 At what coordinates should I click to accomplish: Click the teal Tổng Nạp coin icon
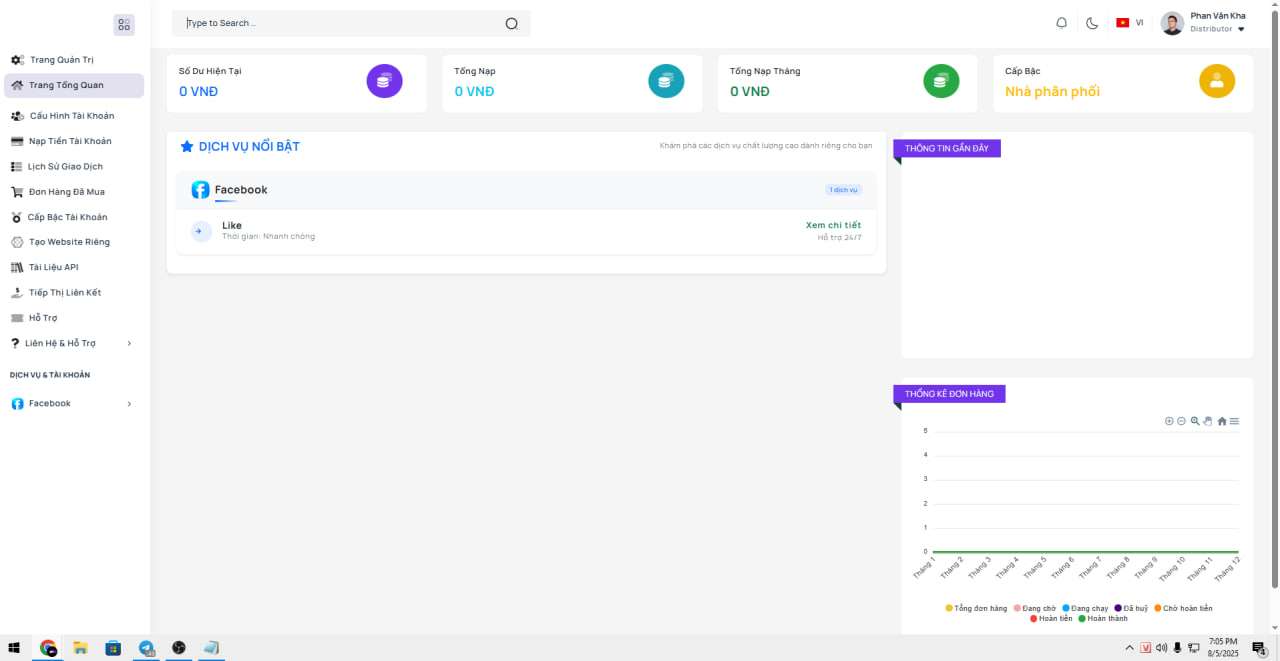point(666,81)
